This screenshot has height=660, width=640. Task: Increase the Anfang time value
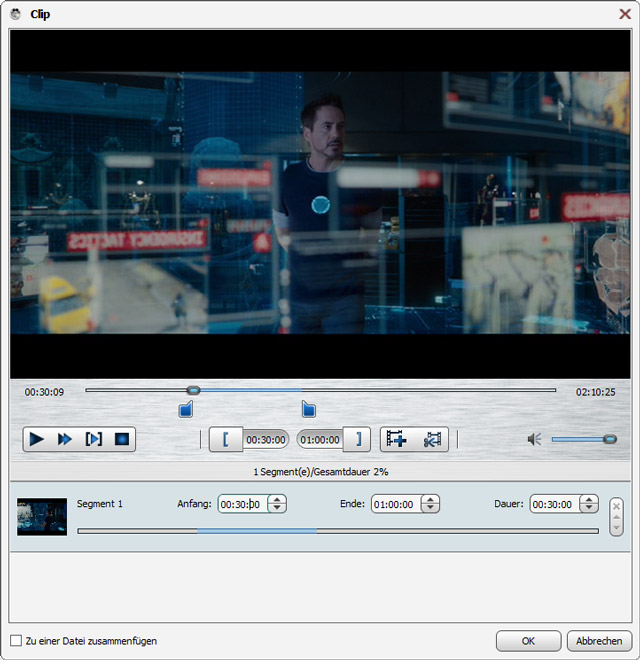(277, 500)
